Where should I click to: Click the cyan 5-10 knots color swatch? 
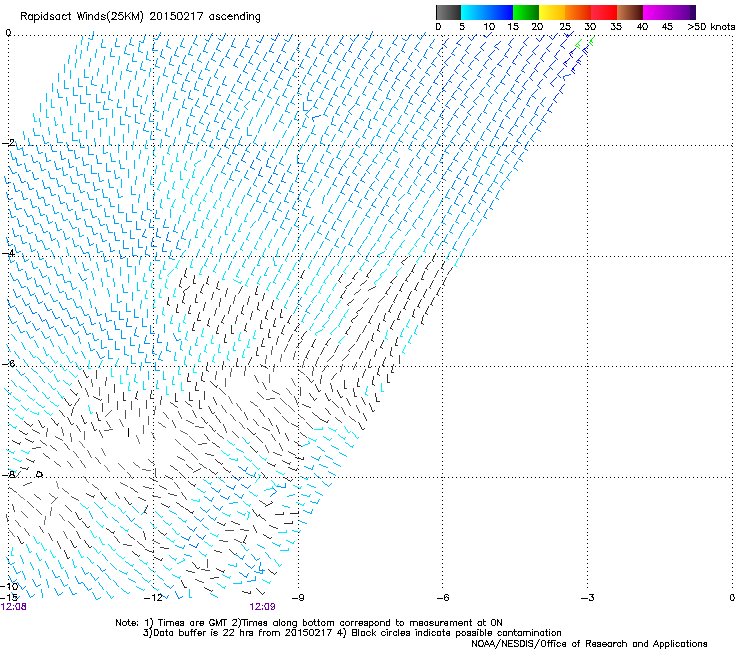point(474,12)
